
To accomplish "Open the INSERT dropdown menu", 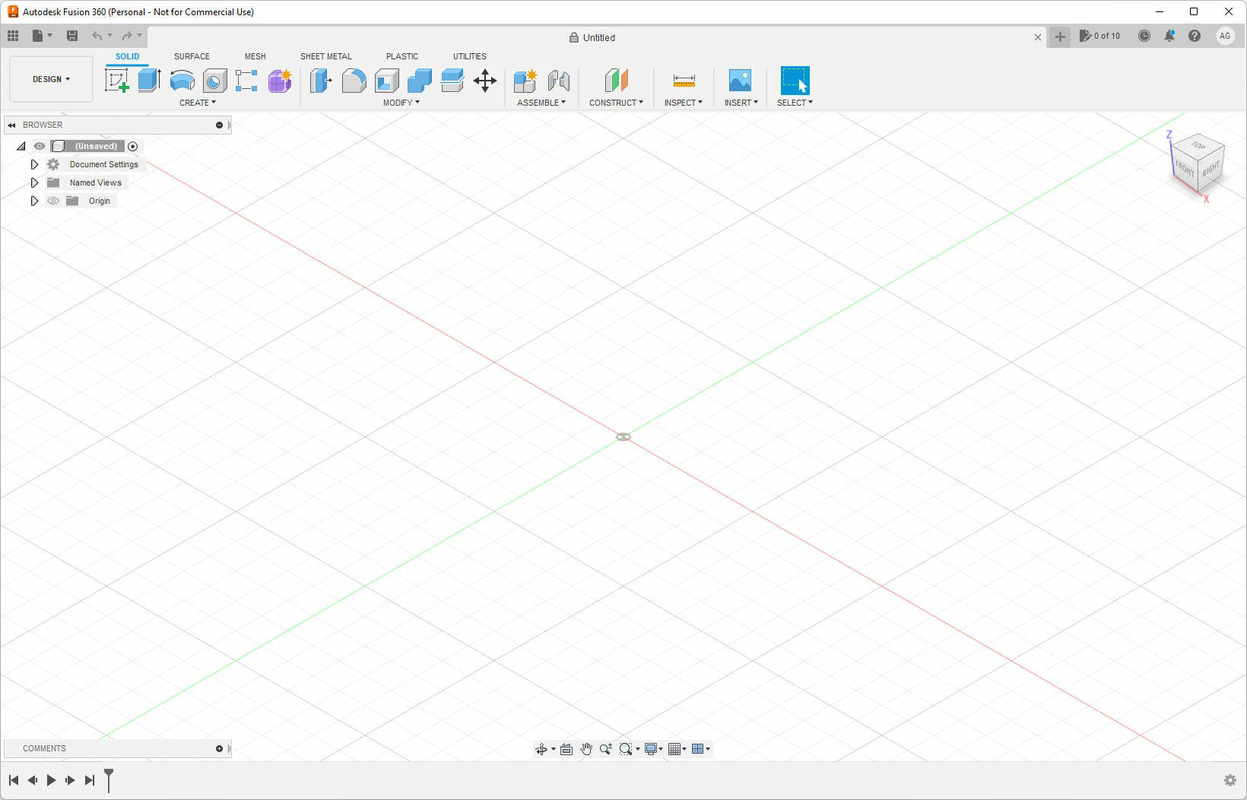I will pos(741,103).
